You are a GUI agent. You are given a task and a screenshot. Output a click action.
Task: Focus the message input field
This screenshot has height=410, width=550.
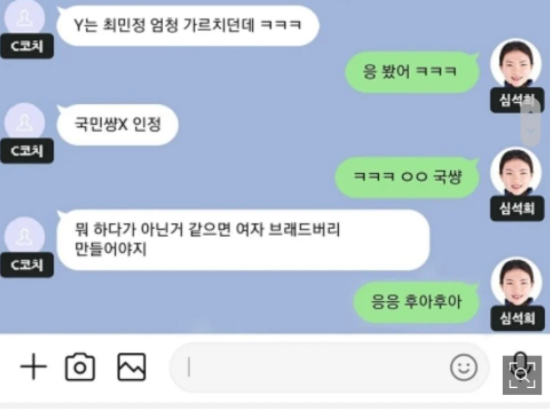click(x=330, y=368)
